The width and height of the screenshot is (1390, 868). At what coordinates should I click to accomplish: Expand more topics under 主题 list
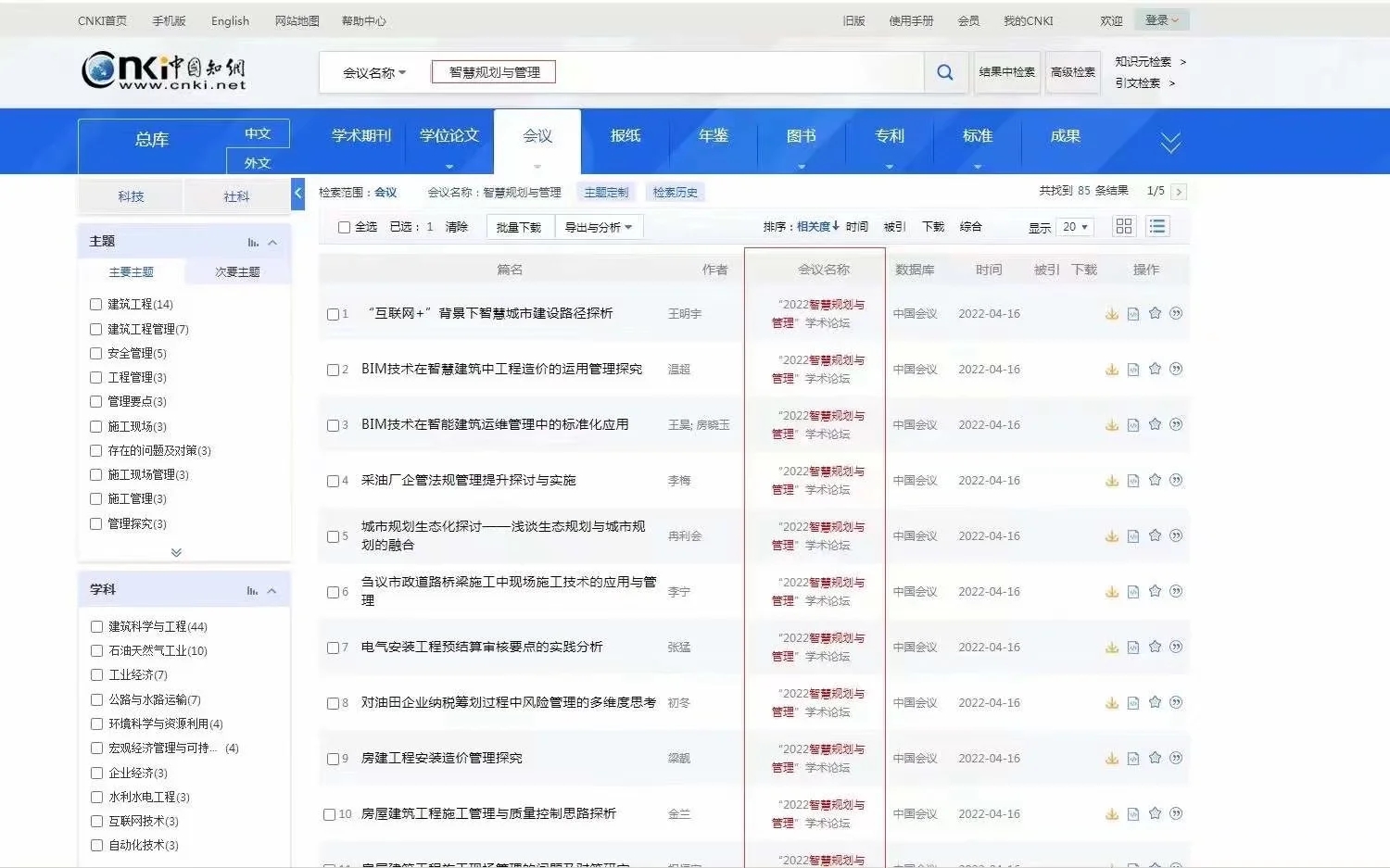coord(176,552)
